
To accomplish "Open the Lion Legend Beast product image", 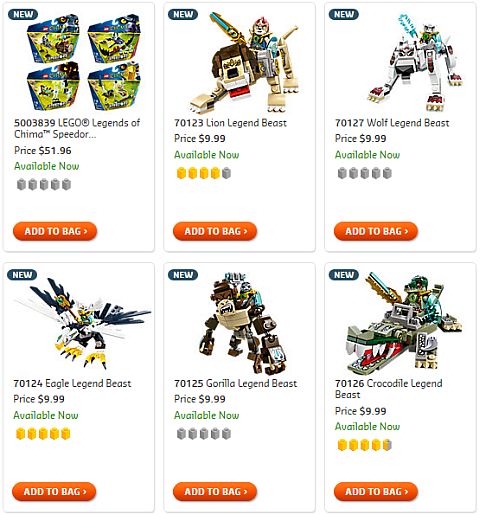I will tap(245, 62).
